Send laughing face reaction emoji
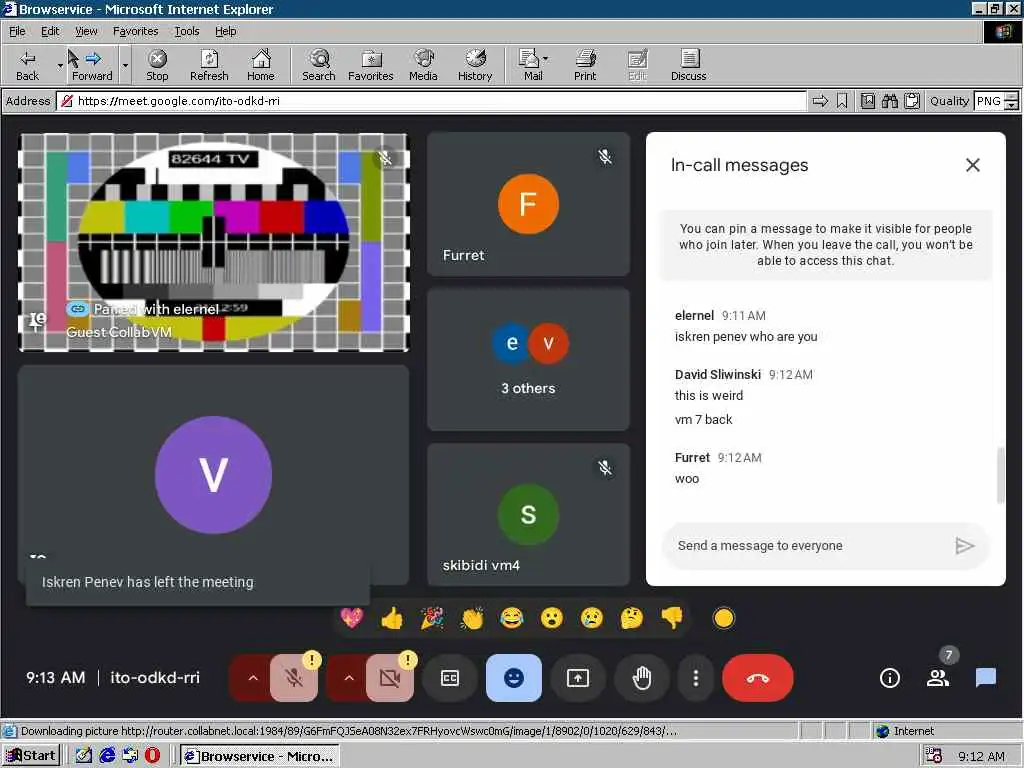The image size is (1024, 768). [511, 618]
